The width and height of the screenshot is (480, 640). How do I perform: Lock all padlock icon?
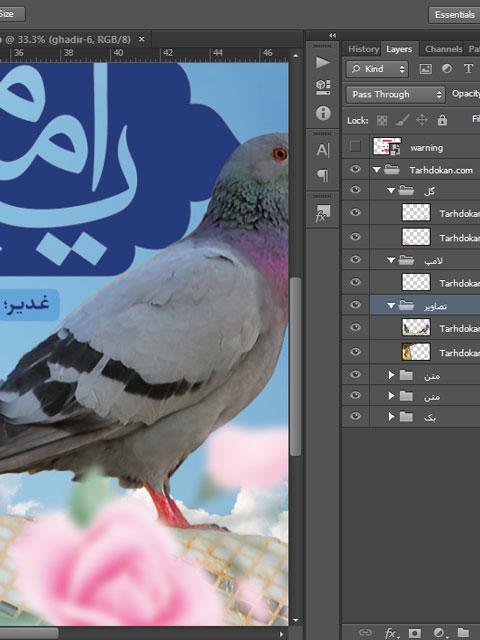point(442,120)
